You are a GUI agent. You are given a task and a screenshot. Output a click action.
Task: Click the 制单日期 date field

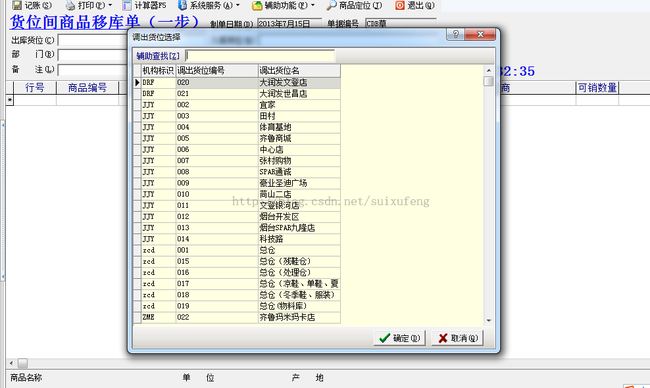[x=289, y=24]
